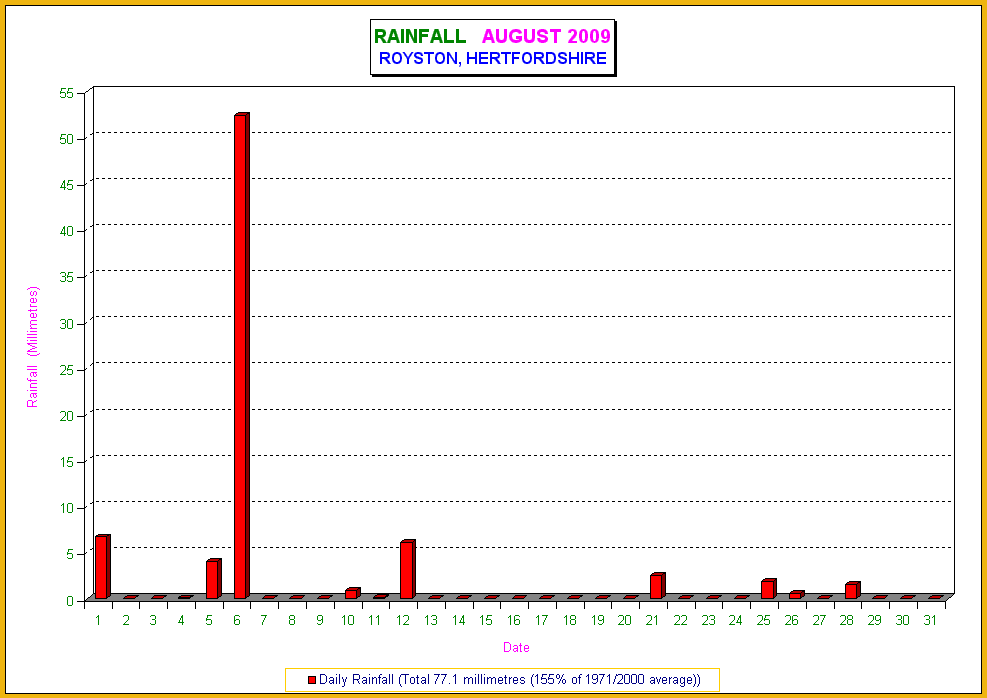
Task: Click the red legend swatch for Daily Rainfall
Action: point(312,680)
